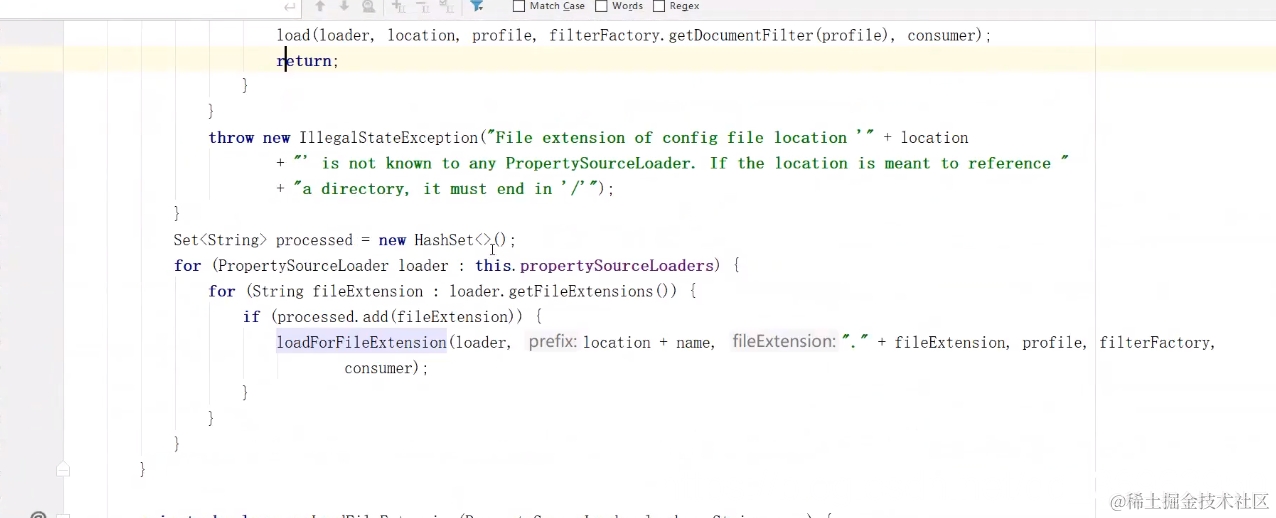Click "File extension of config file location" string
The width and height of the screenshot is (1276, 518).
pyautogui.click(x=679, y=138)
